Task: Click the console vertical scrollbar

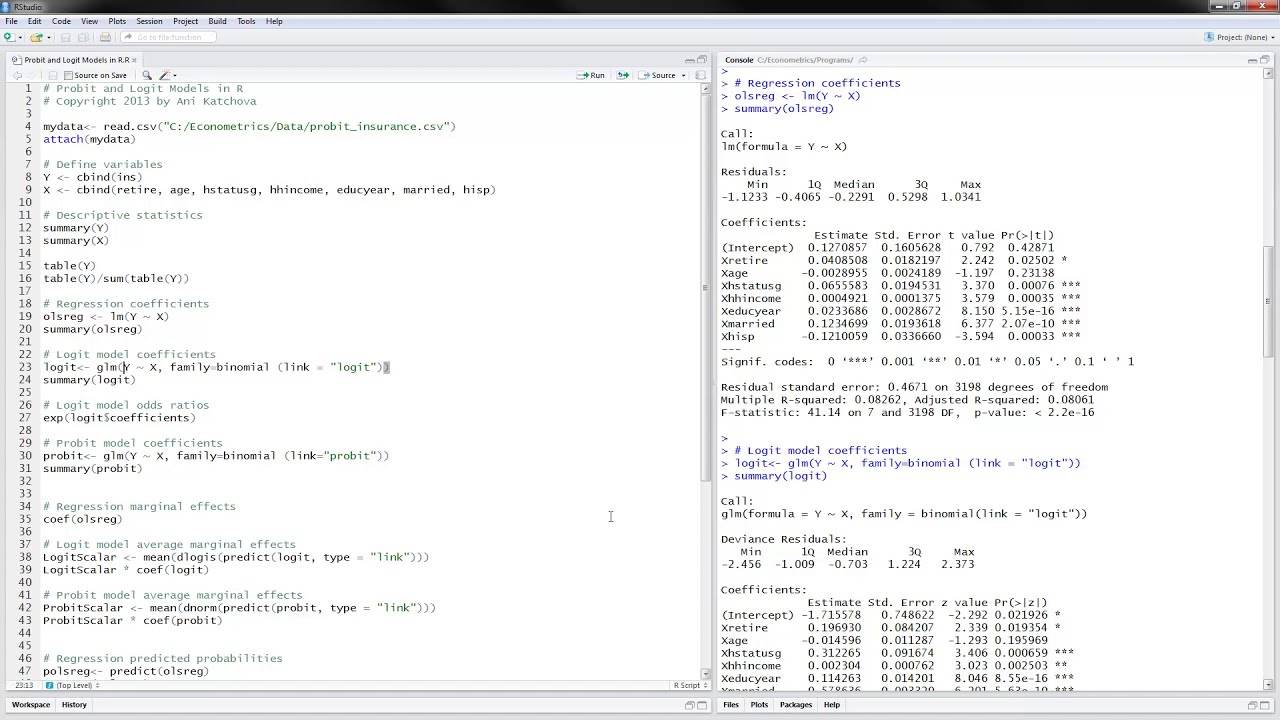Action: (x=1268, y=300)
